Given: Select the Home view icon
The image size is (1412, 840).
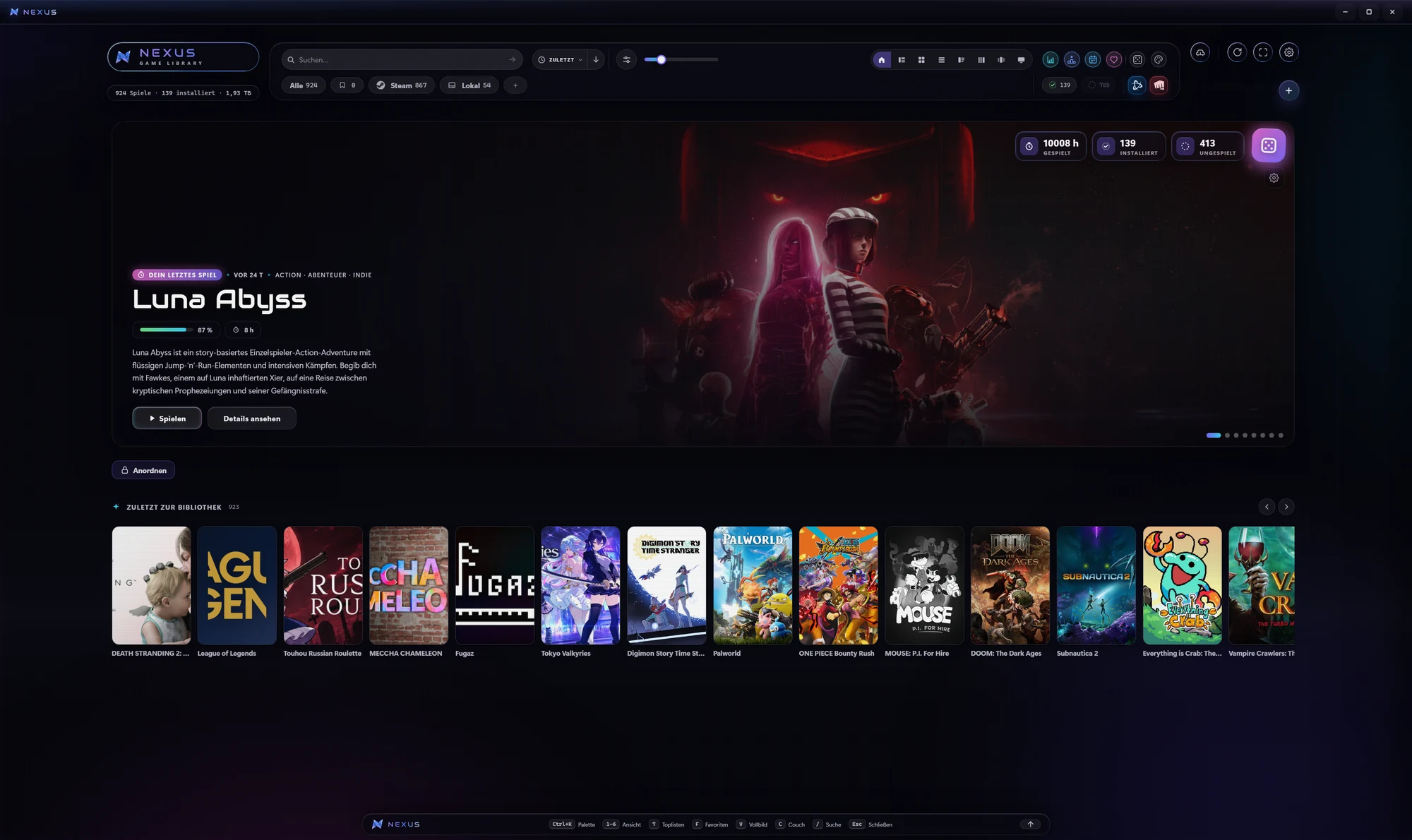Looking at the screenshot, I should (881, 60).
